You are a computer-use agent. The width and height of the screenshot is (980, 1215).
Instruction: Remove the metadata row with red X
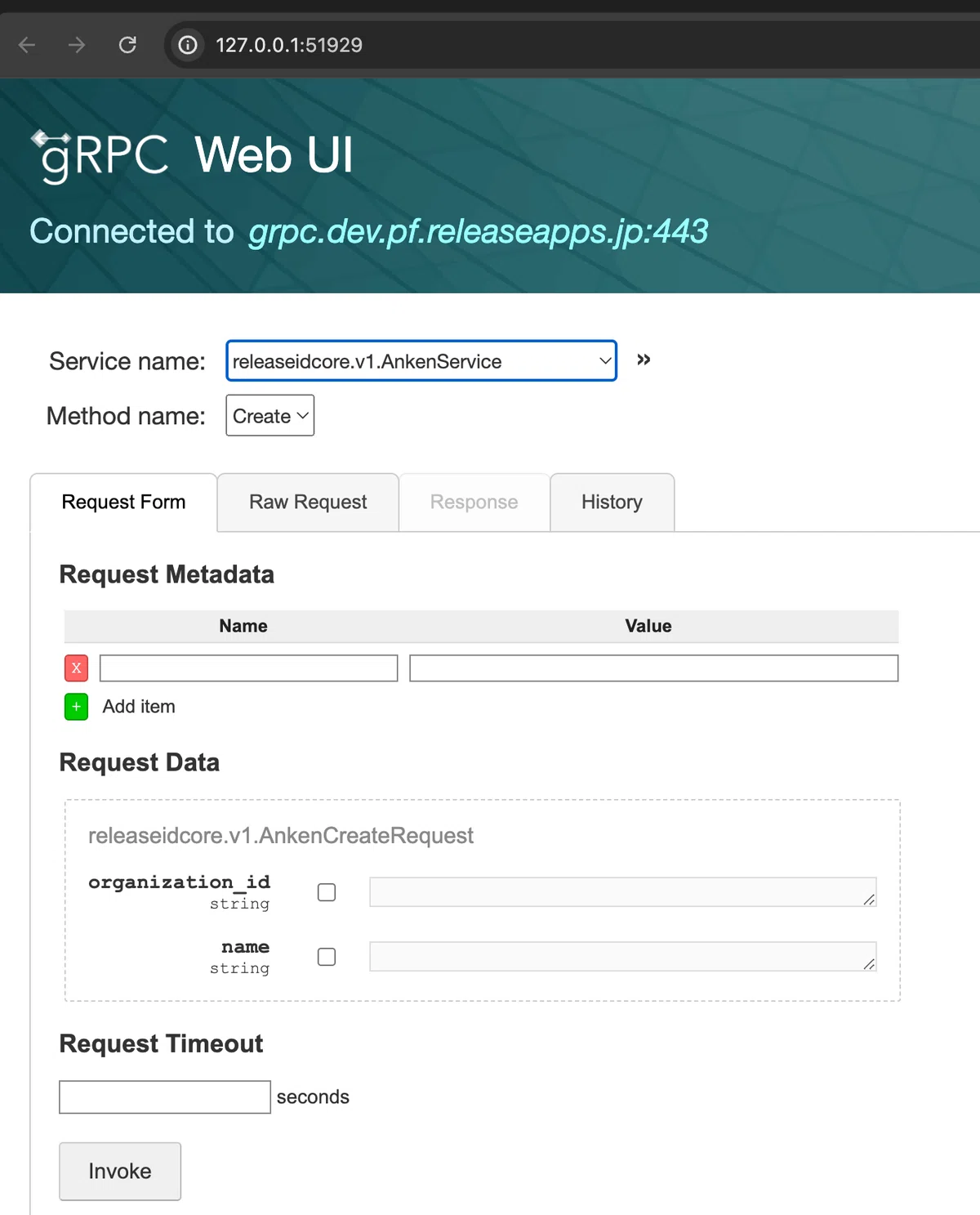(76, 668)
